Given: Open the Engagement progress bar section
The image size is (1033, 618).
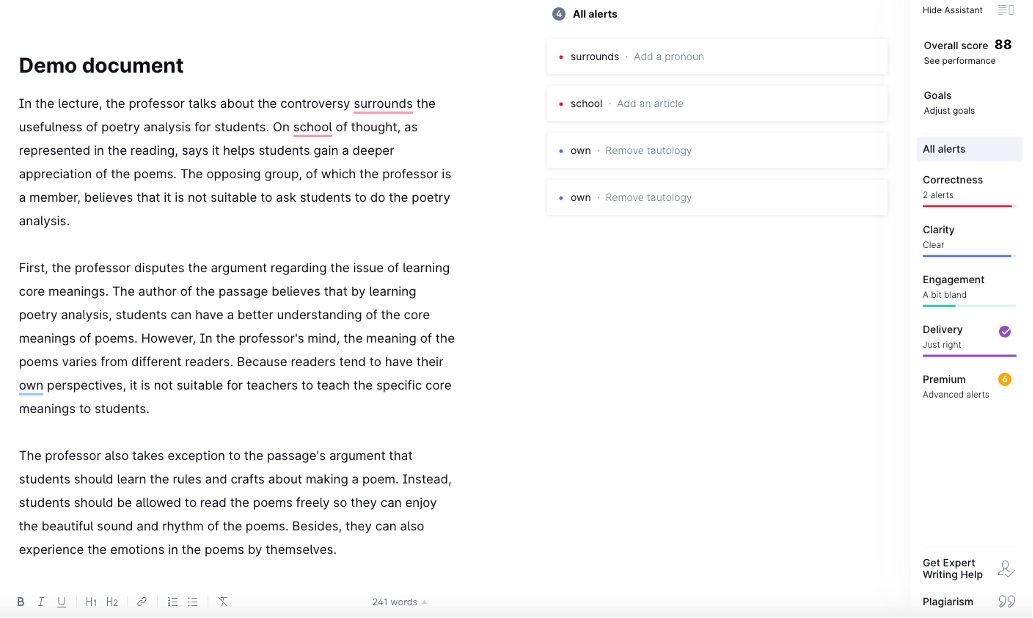Looking at the screenshot, I should point(969,290).
